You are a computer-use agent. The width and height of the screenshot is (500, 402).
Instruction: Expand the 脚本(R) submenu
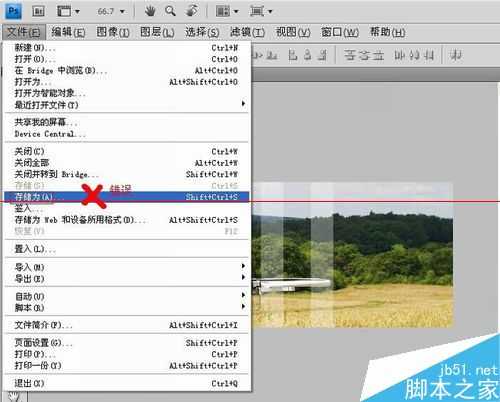pyautogui.click(x=127, y=307)
